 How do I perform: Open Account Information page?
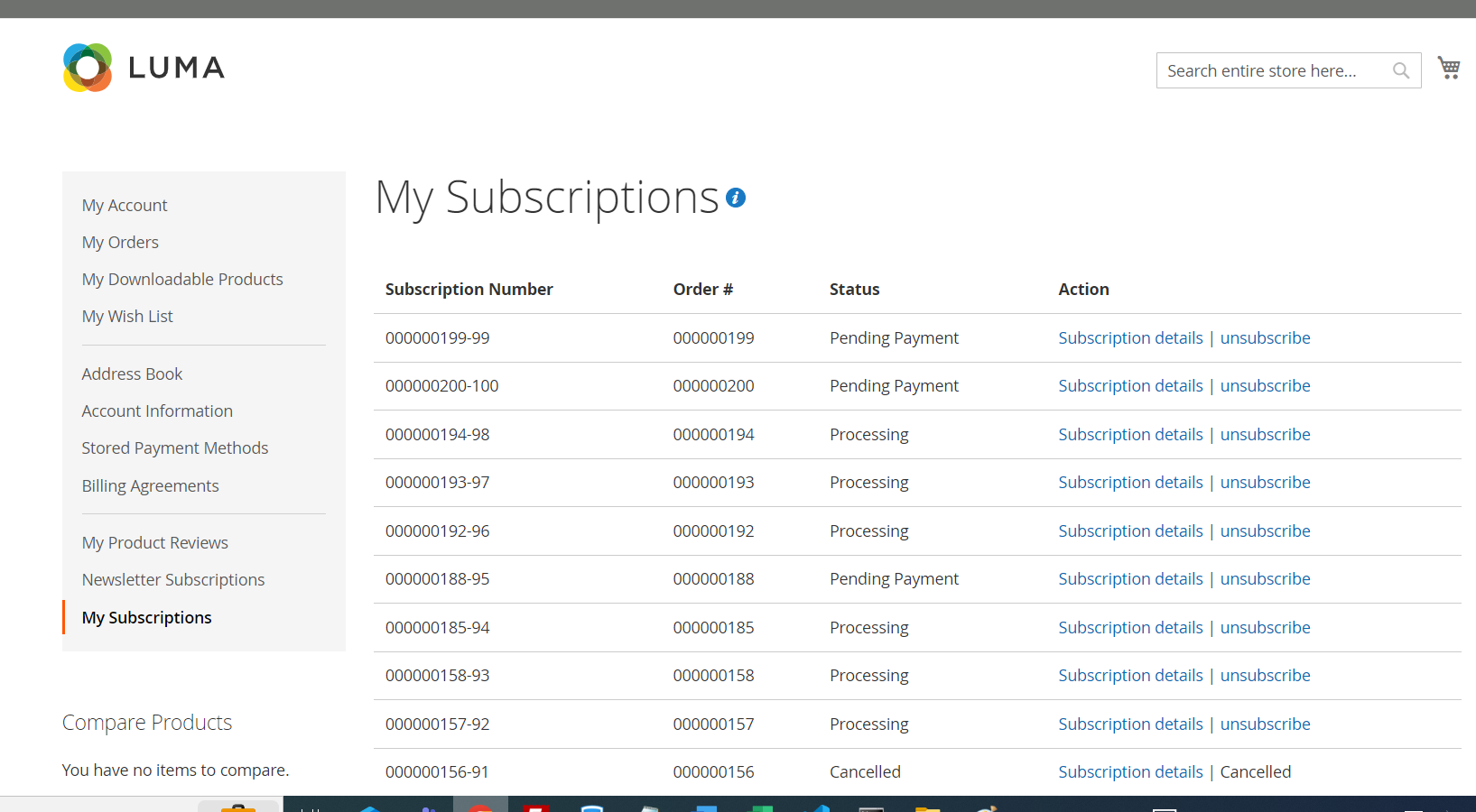tap(157, 411)
